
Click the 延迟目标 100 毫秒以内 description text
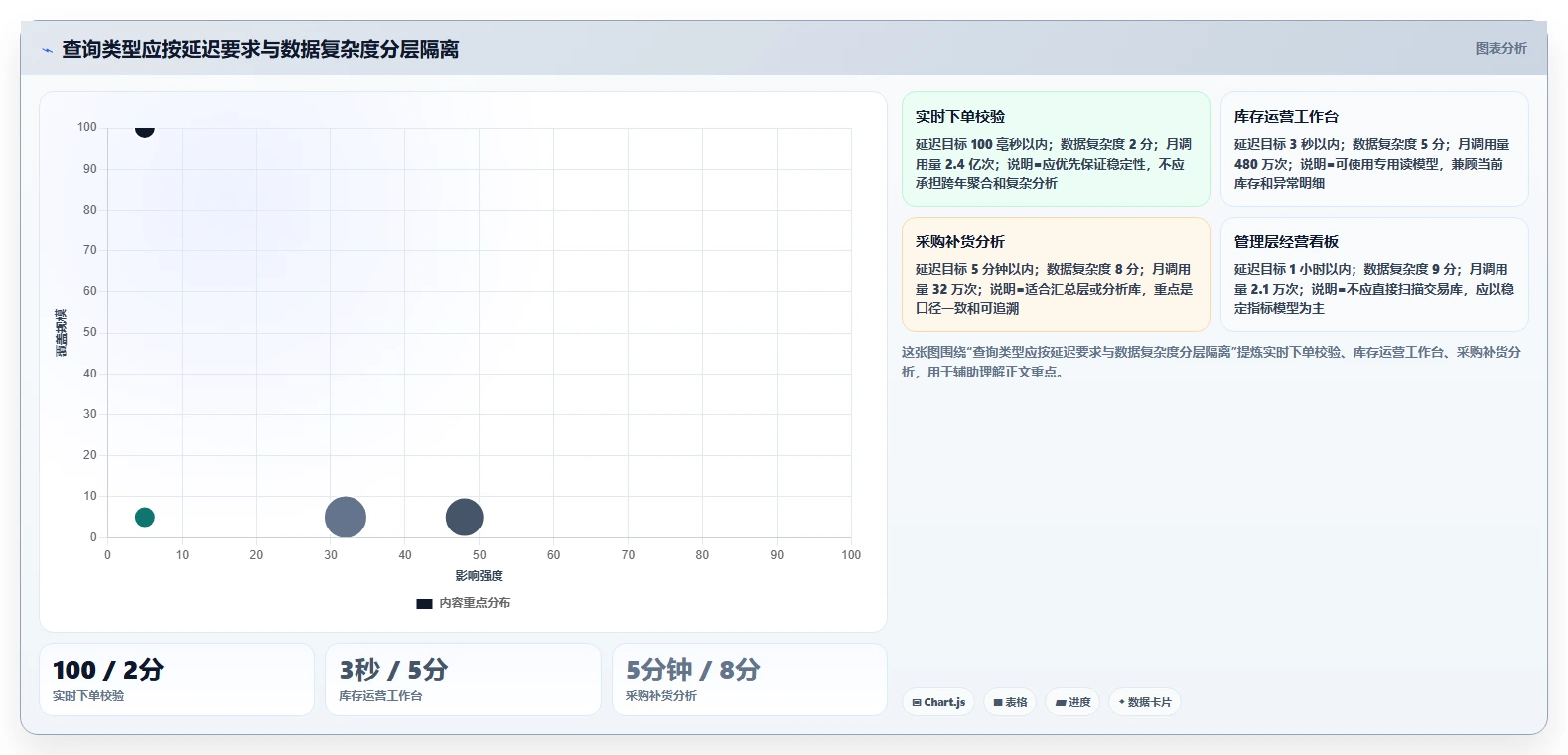pos(1054,164)
